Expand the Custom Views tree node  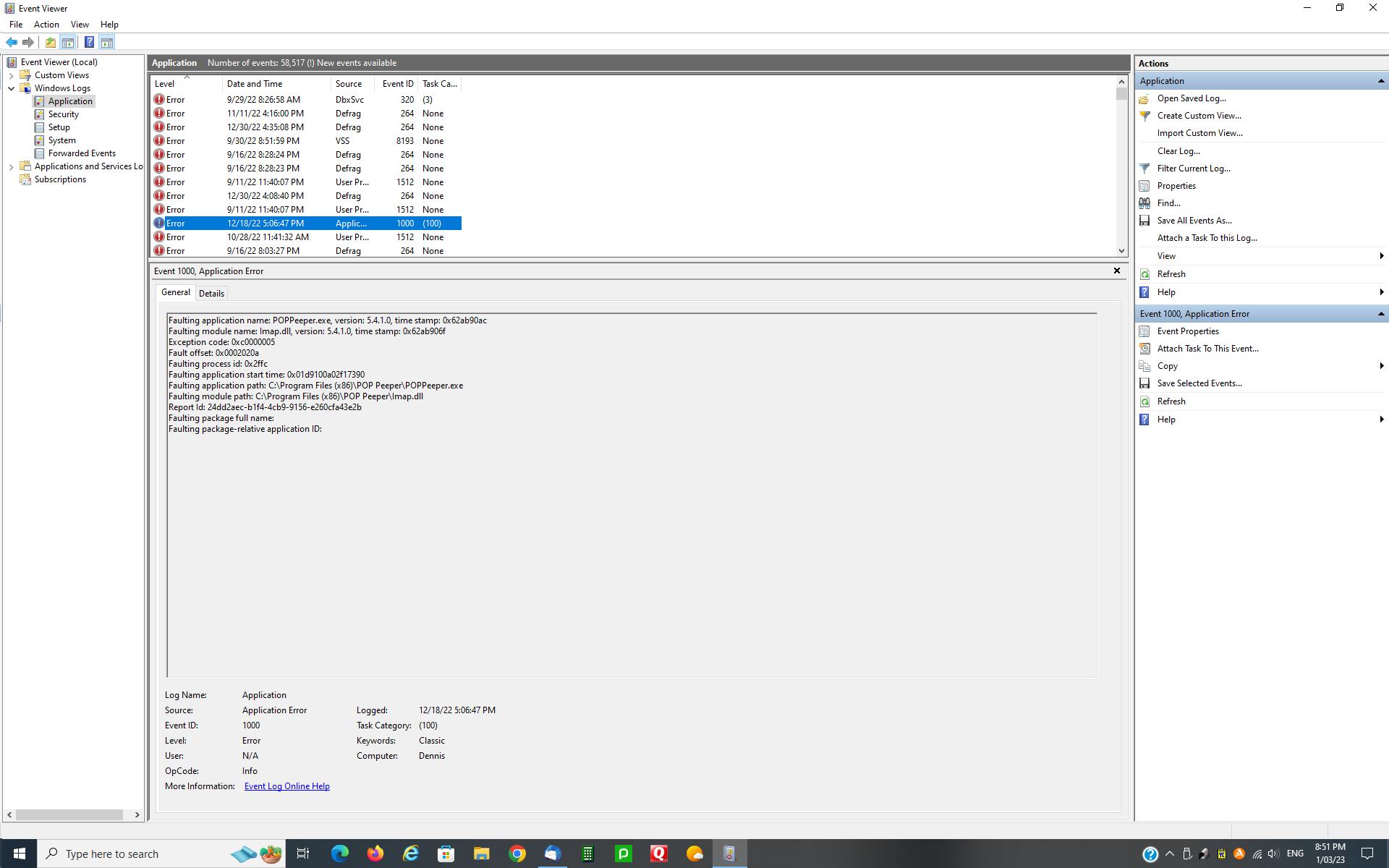coord(12,75)
